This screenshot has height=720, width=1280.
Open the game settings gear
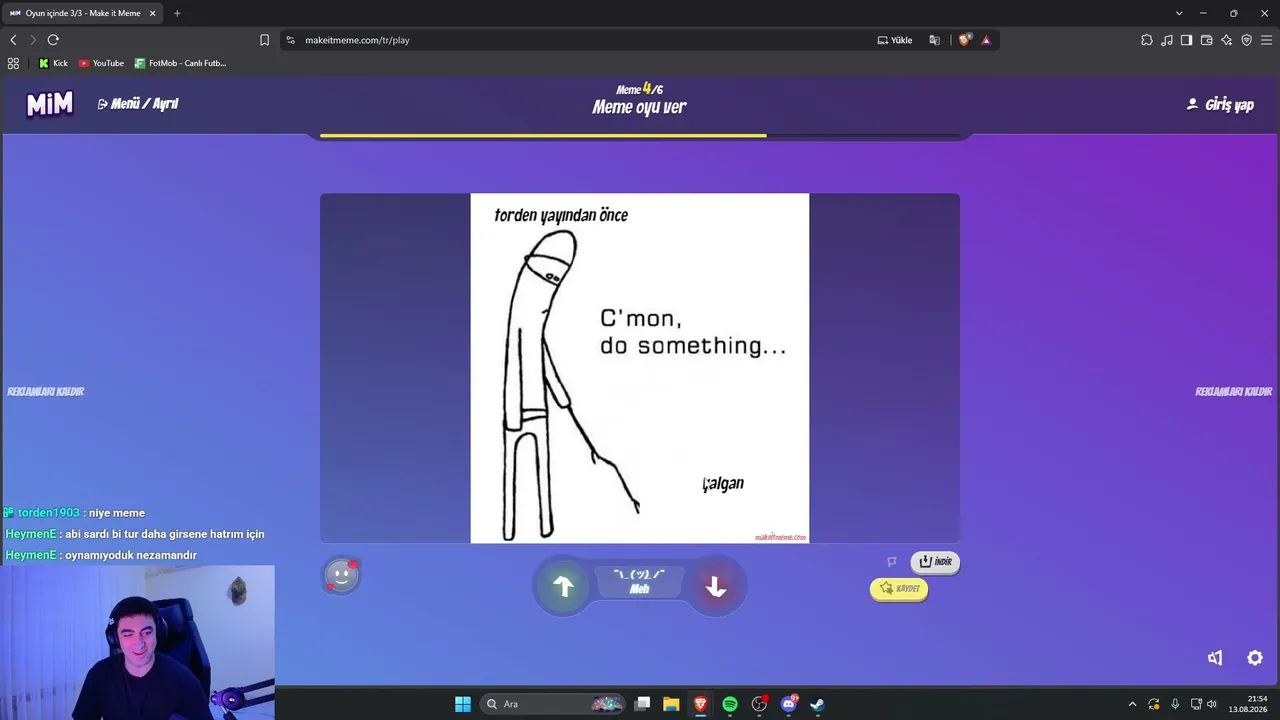[1255, 658]
